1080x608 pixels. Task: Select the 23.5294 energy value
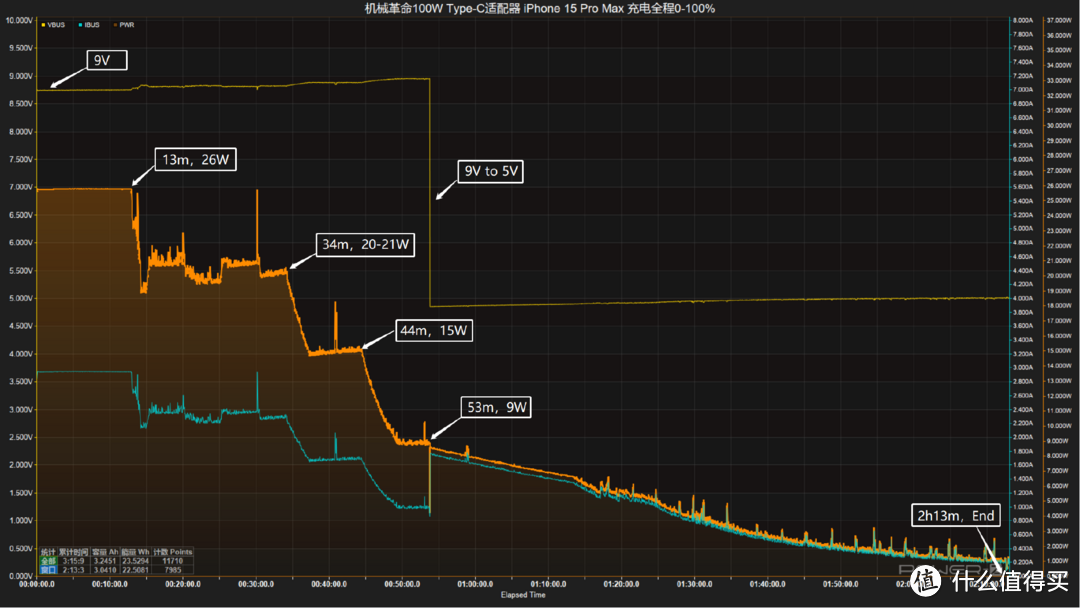136,561
